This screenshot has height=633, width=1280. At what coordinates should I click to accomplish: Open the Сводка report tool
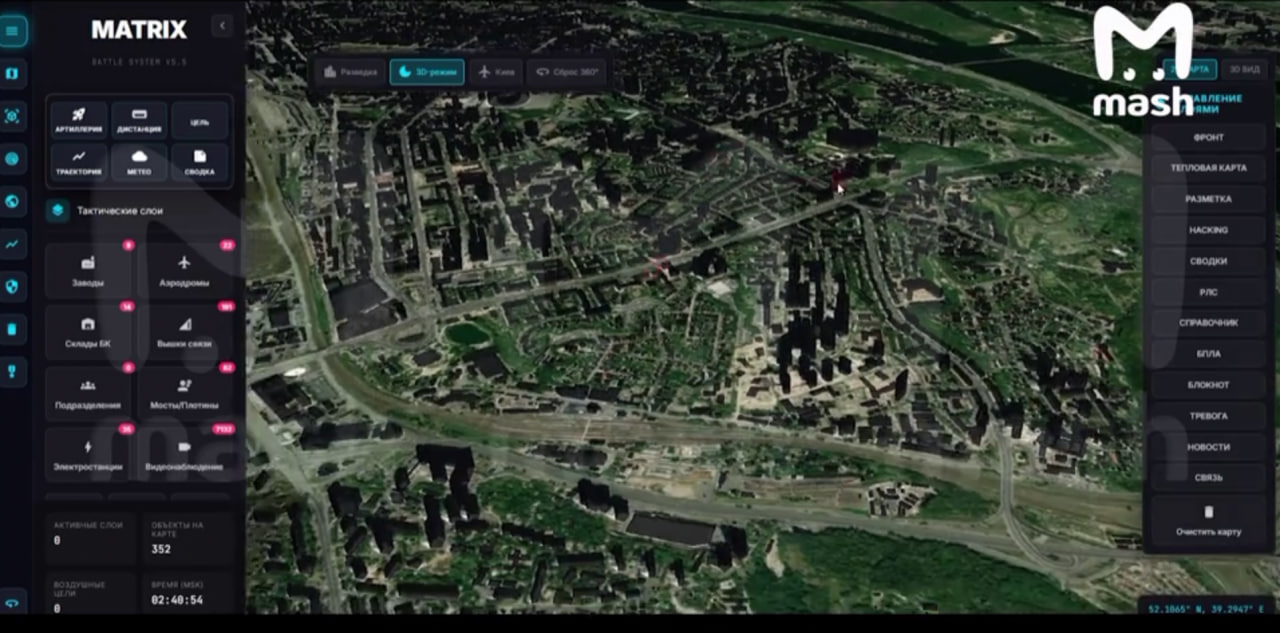199,162
